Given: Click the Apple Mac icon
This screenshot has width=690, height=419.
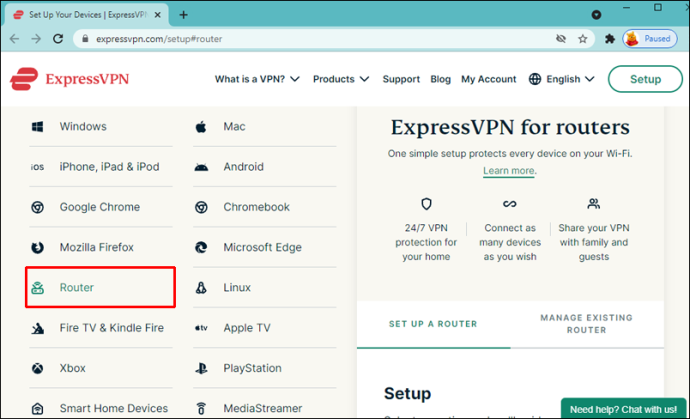Looking at the screenshot, I should (201, 127).
